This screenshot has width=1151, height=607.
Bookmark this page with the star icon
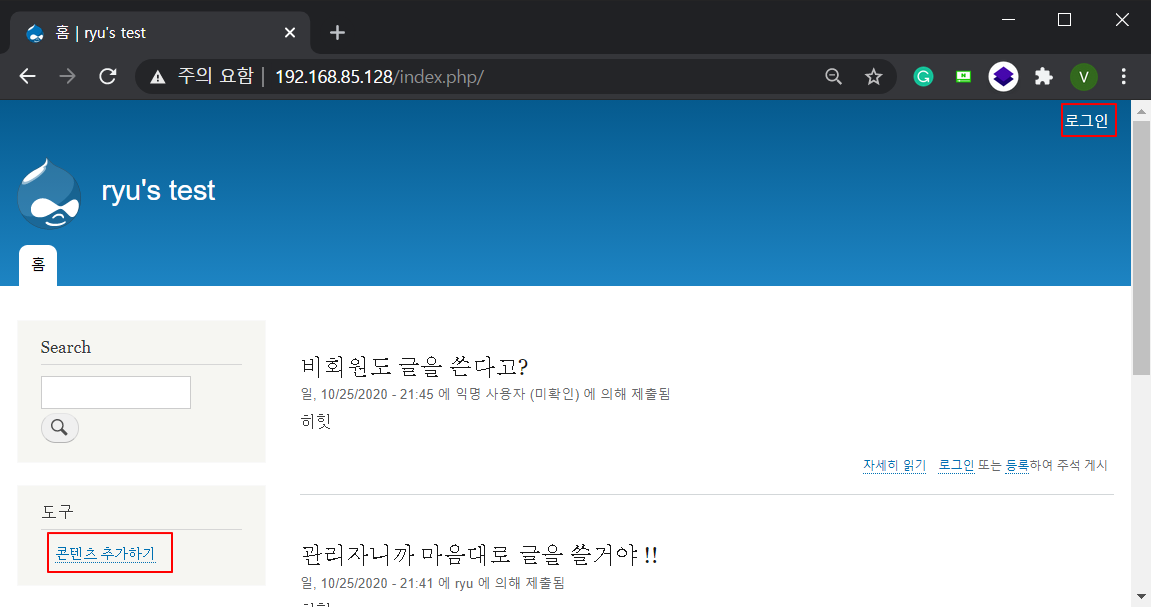873,76
